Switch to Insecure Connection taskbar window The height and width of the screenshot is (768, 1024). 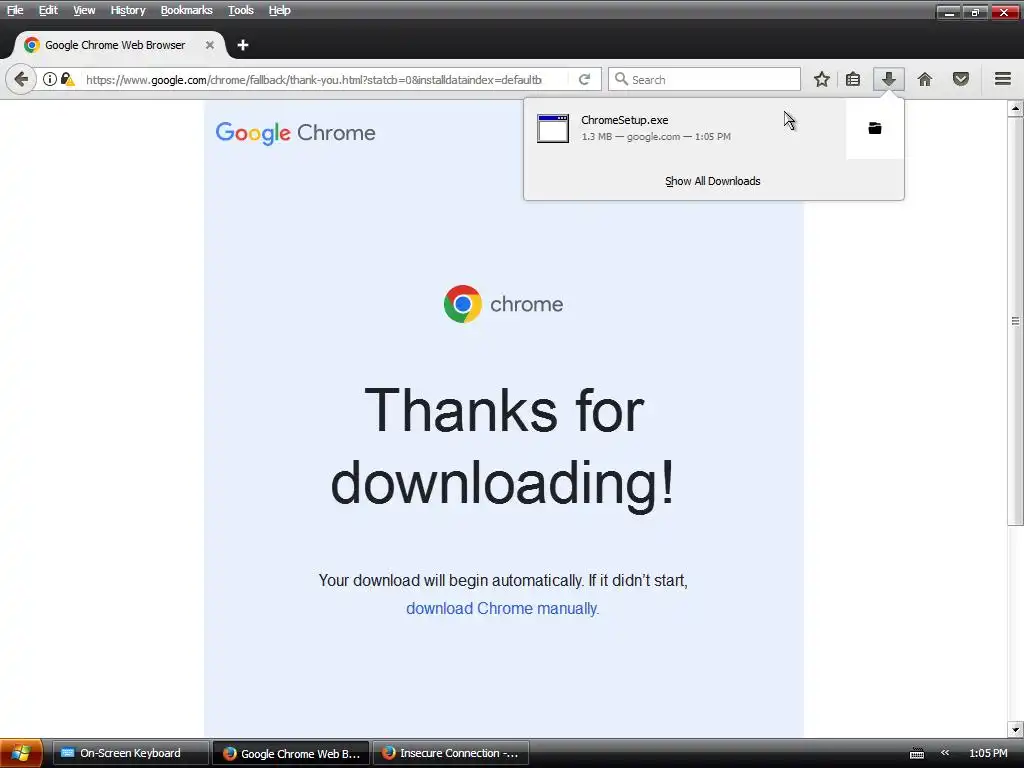click(x=451, y=753)
